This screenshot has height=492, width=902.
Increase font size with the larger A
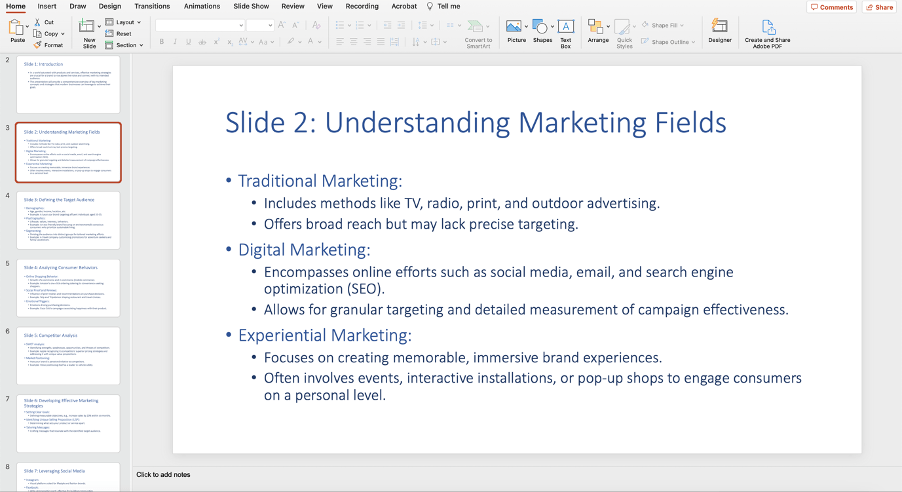(281, 25)
